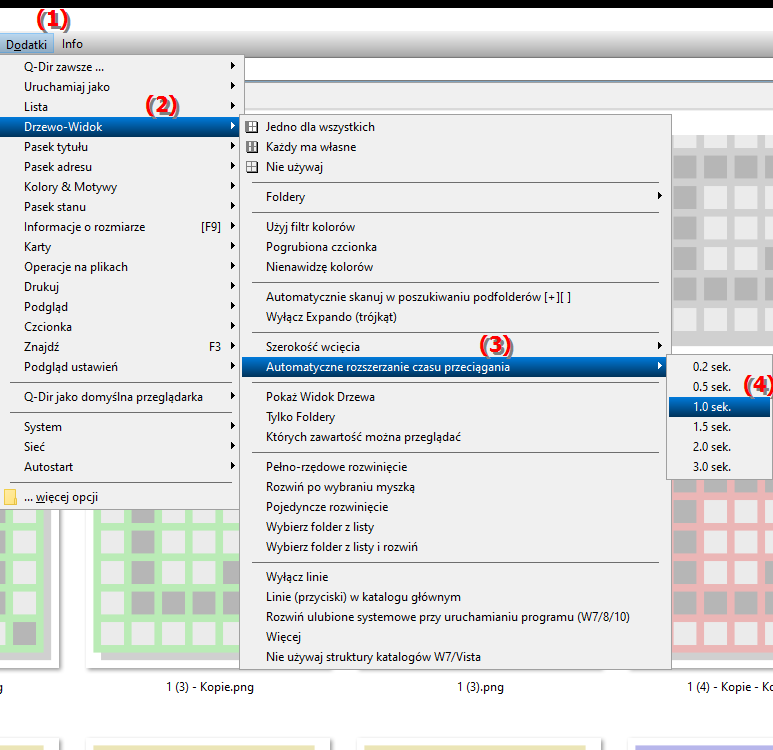This screenshot has height=750, width=773.
Task: Select the file 1 (4) - Kopie
Action: 730,687
